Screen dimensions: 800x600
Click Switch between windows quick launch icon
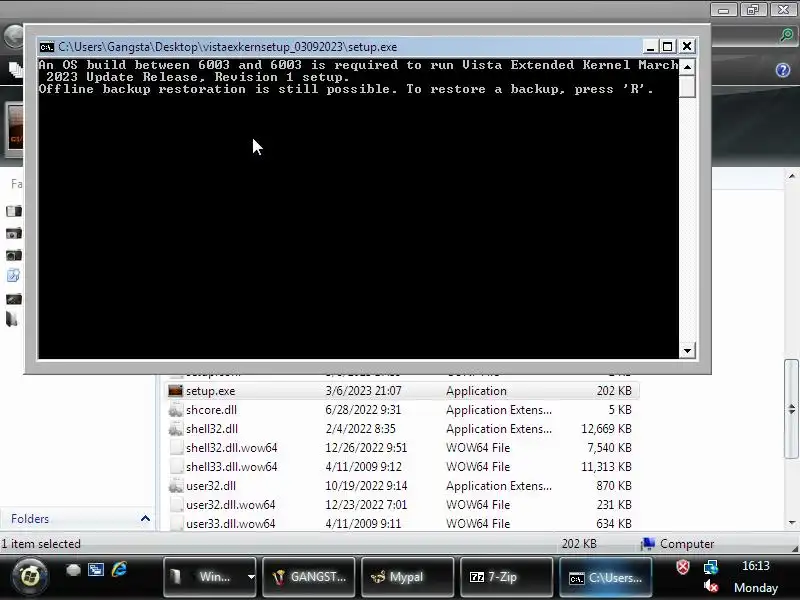(95, 570)
